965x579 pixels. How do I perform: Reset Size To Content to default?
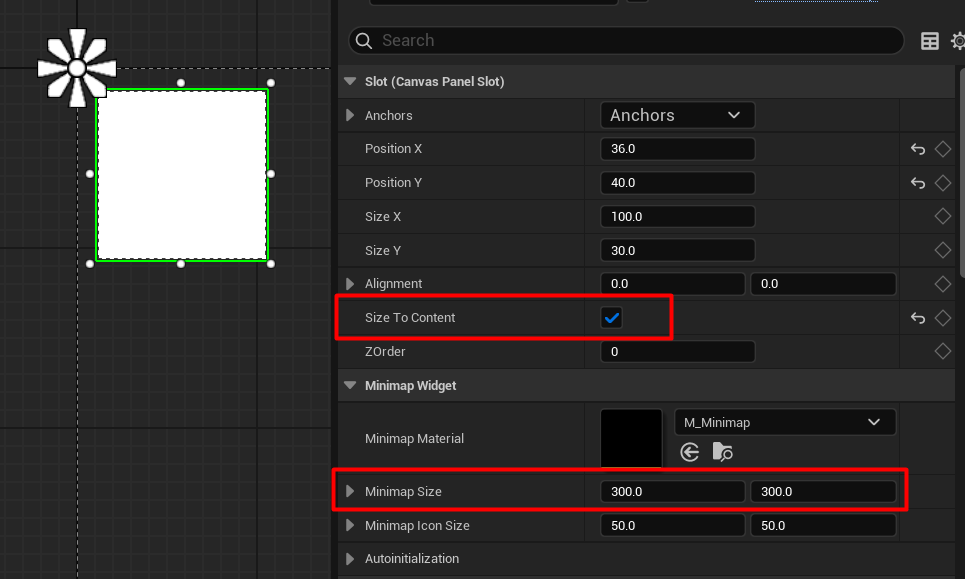(x=917, y=318)
